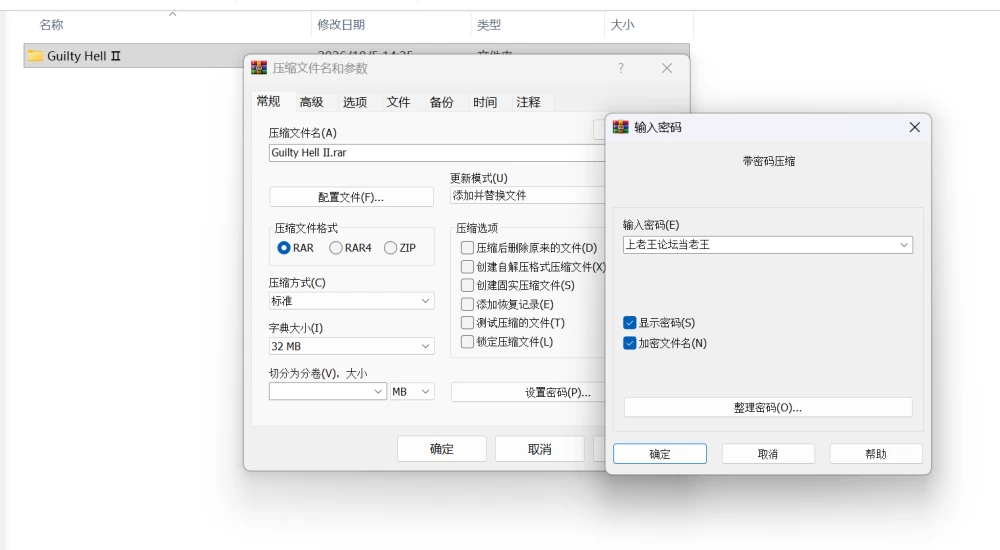Close the 压缩文件名和参数 dialog
Viewport: 1000px width, 550px height.
666,68
